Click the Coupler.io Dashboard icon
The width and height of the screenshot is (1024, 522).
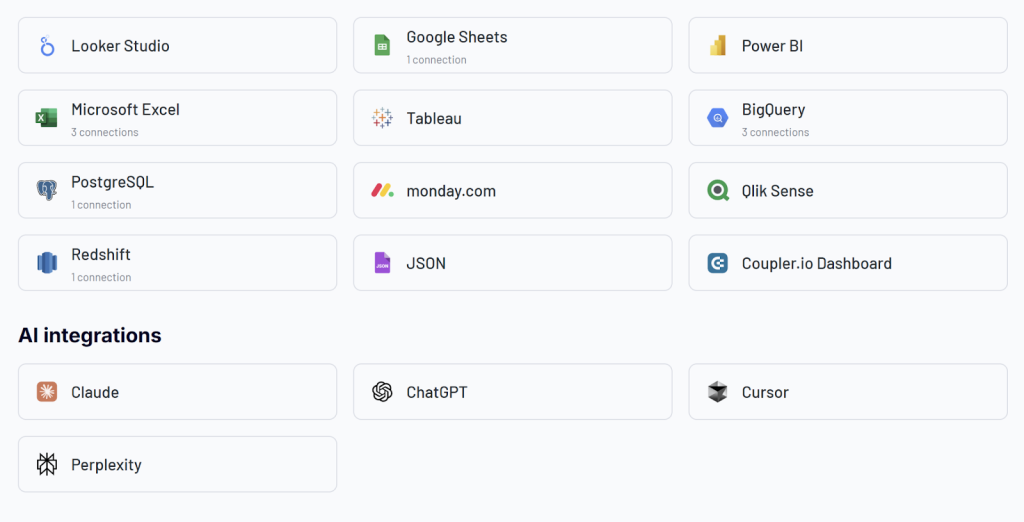[717, 263]
